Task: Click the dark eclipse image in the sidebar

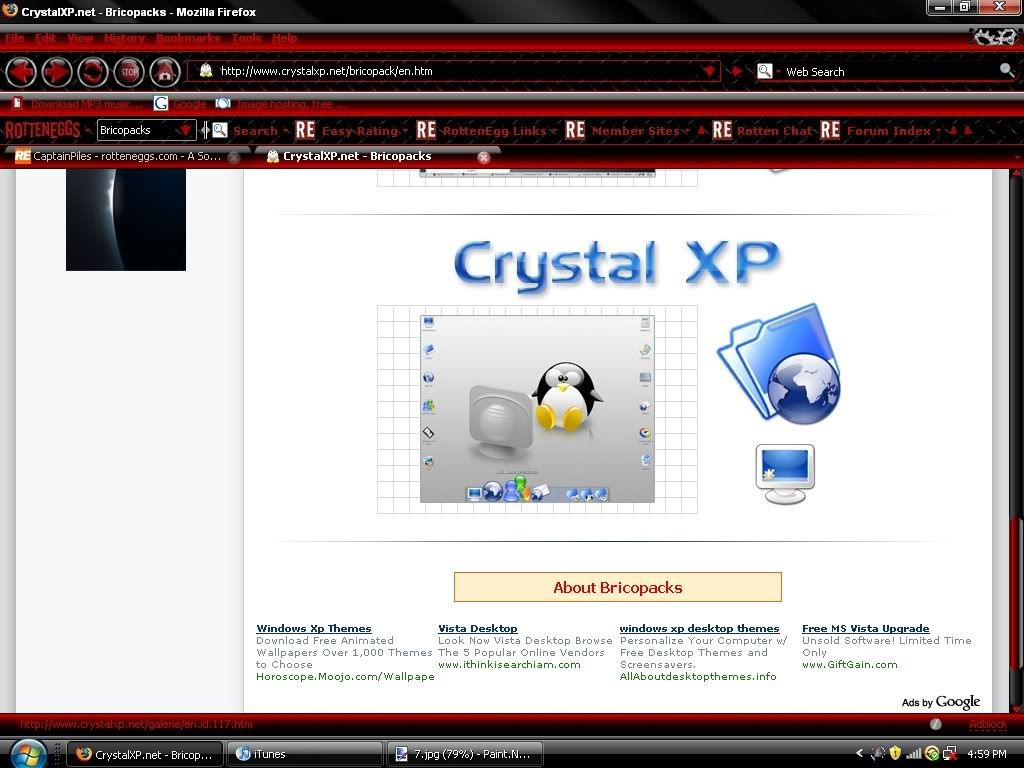Action: pos(126,219)
